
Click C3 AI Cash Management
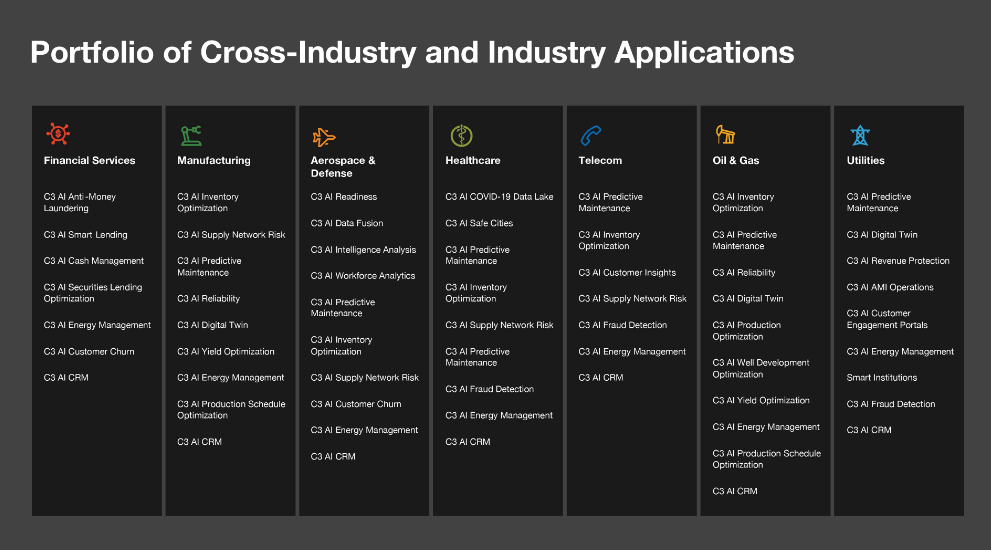tap(94, 260)
